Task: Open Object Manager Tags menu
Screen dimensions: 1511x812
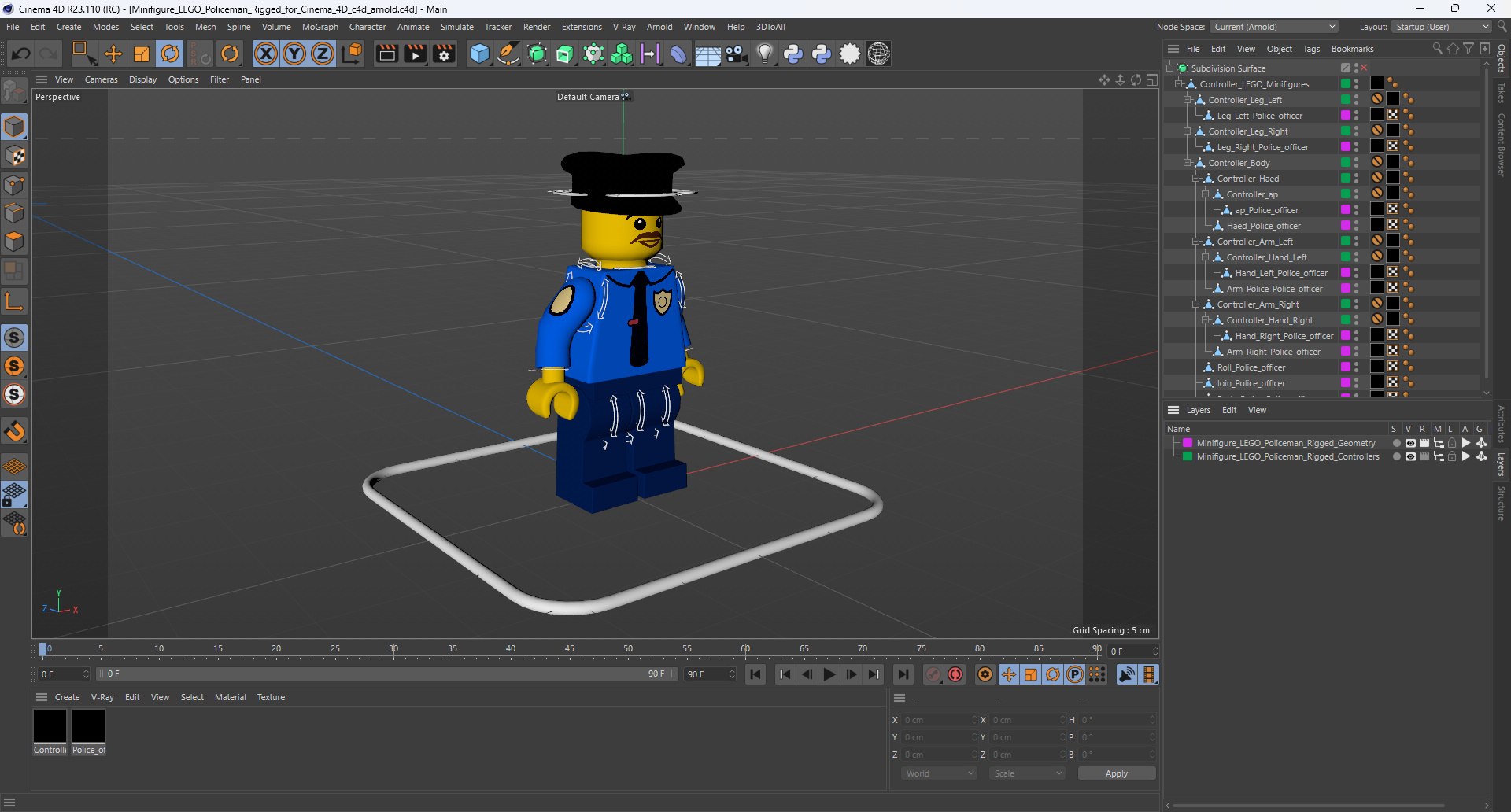Action: [1311, 49]
